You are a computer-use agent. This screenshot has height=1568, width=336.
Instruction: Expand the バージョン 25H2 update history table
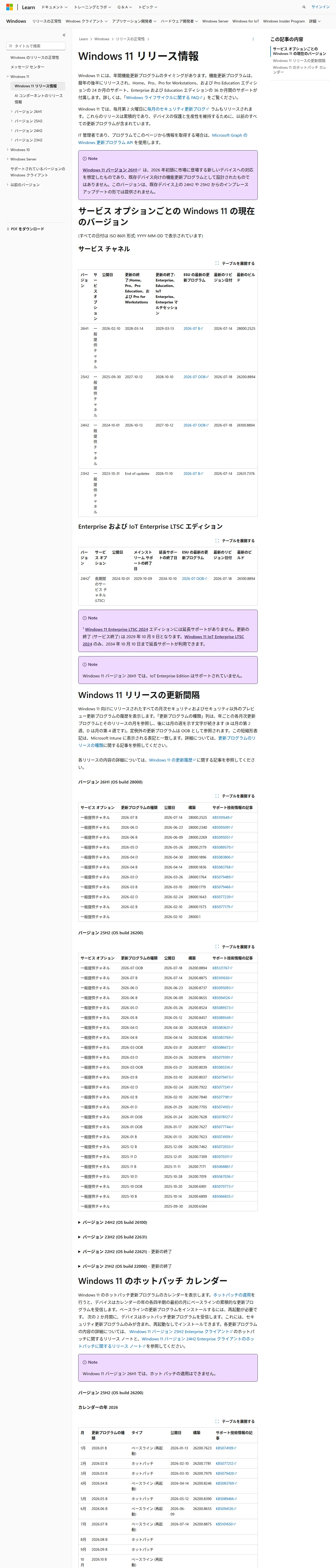[235, 947]
